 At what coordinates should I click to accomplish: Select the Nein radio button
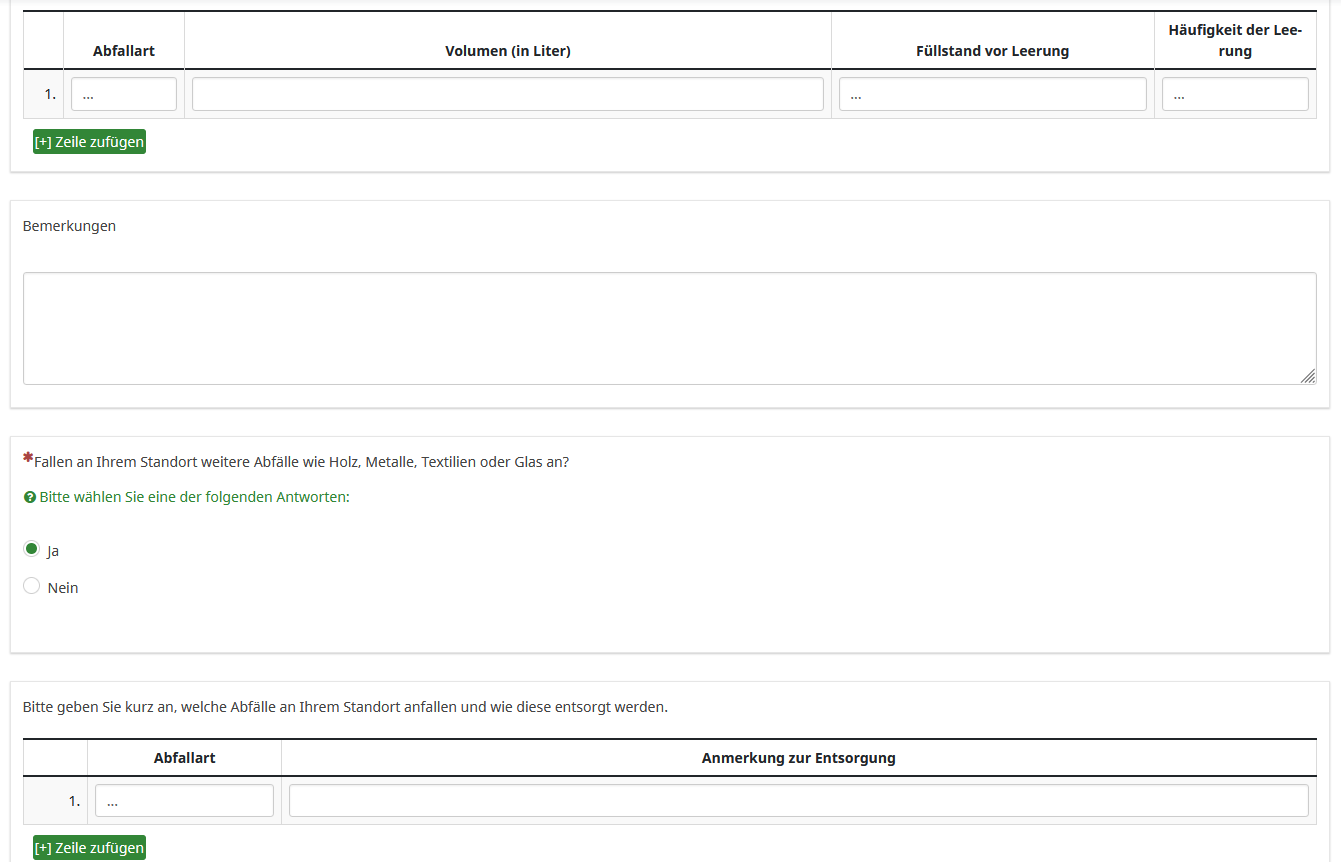[x=32, y=586]
